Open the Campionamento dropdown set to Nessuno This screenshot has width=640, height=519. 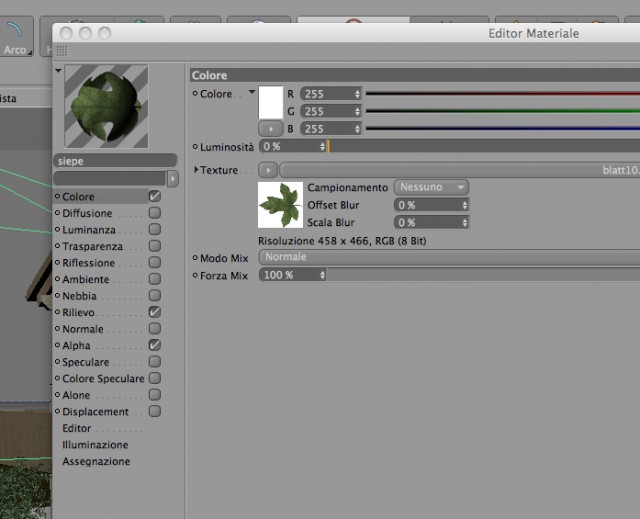(431, 187)
